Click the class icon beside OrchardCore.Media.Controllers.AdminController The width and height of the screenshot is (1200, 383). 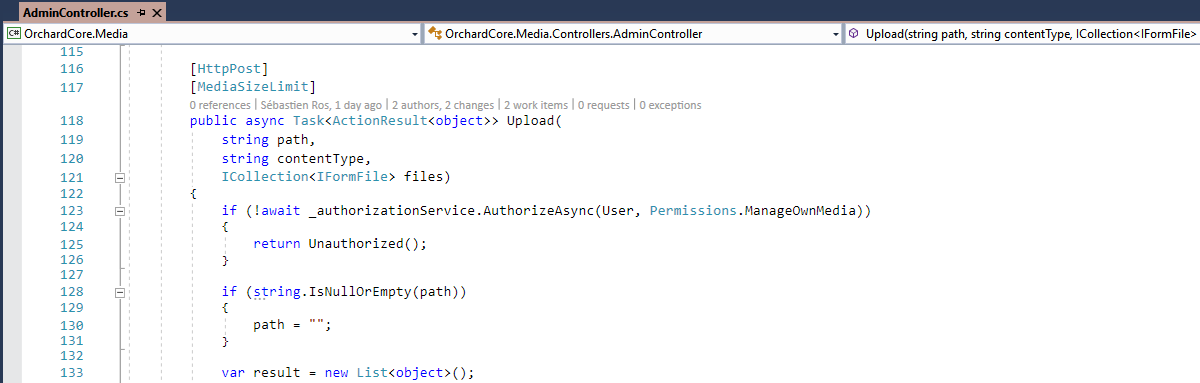click(x=436, y=33)
